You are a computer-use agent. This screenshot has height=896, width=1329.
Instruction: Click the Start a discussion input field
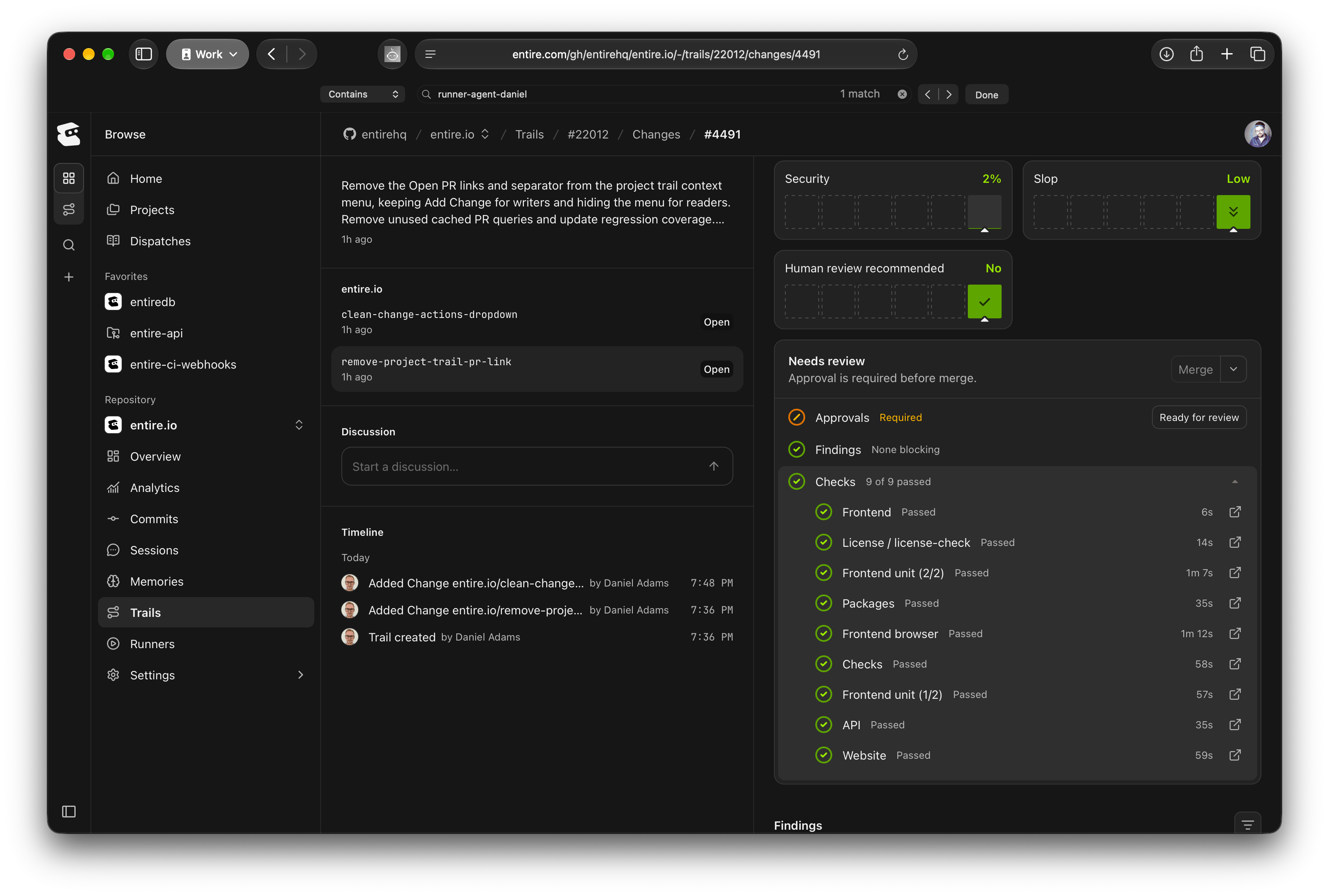[537, 466]
